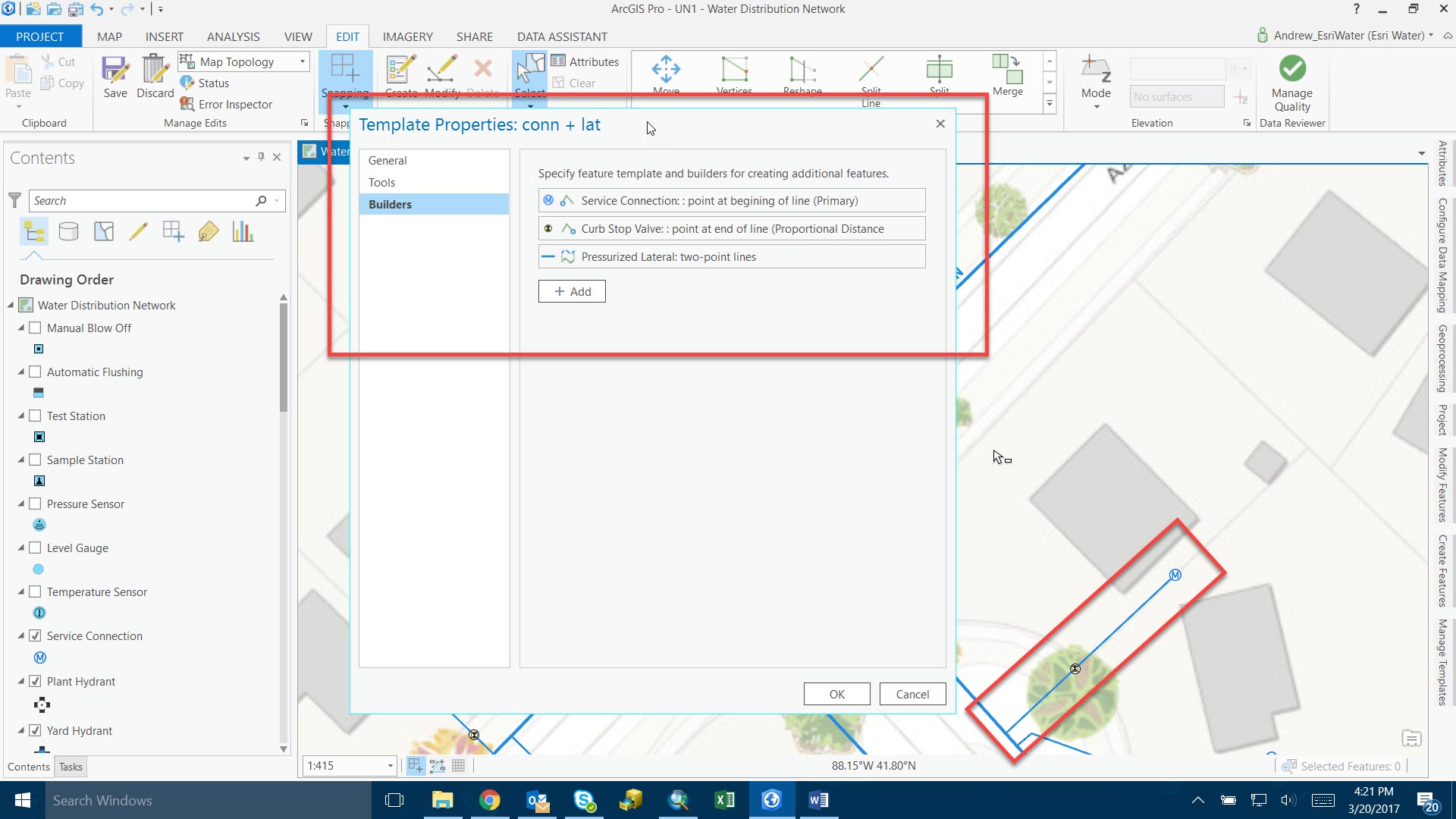
Task: Choose List By Editing view
Action: pos(139,231)
